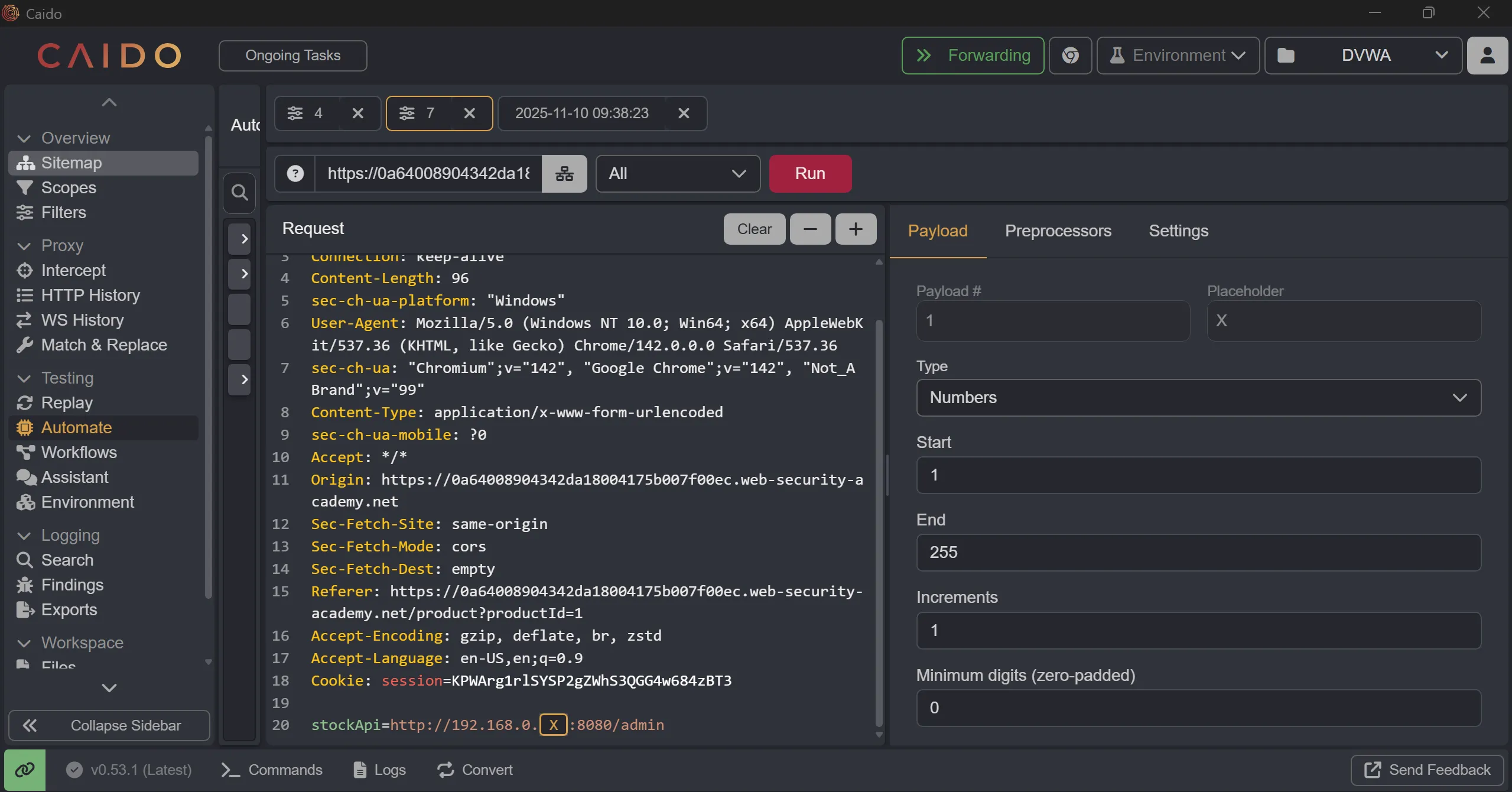Click the sitemap/connection icon beside URL field
This screenshot has height=792, width=1512.
click(x=564, y=174)
